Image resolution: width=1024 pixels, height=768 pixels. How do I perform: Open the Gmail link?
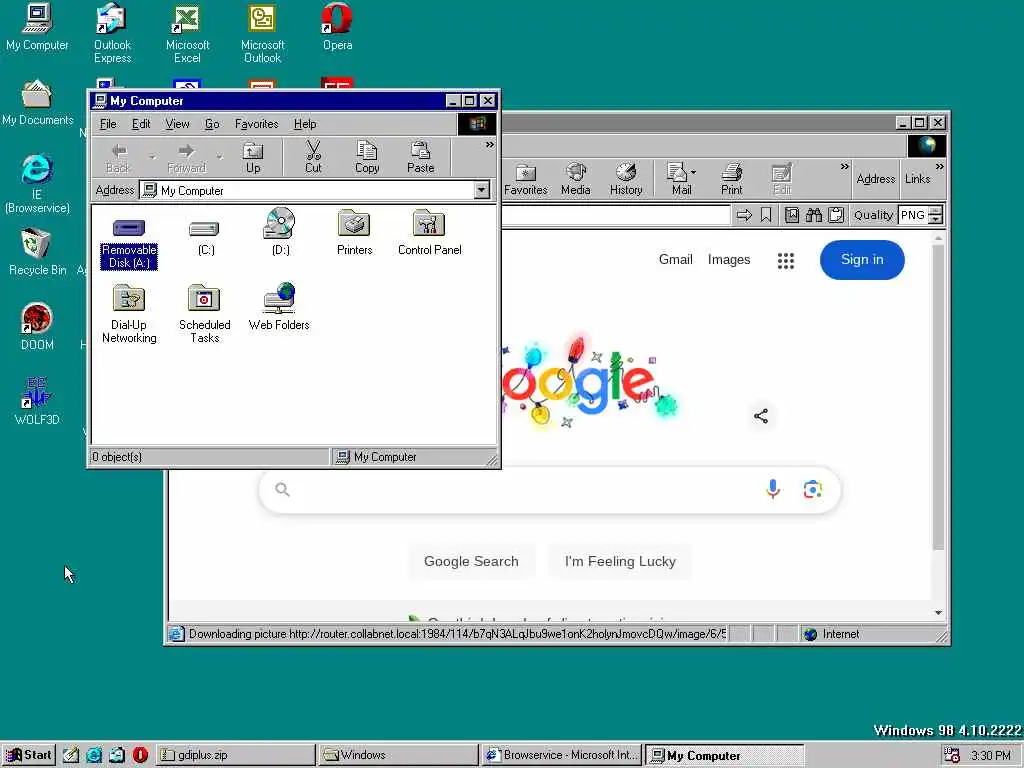click(x=675, y=259)
